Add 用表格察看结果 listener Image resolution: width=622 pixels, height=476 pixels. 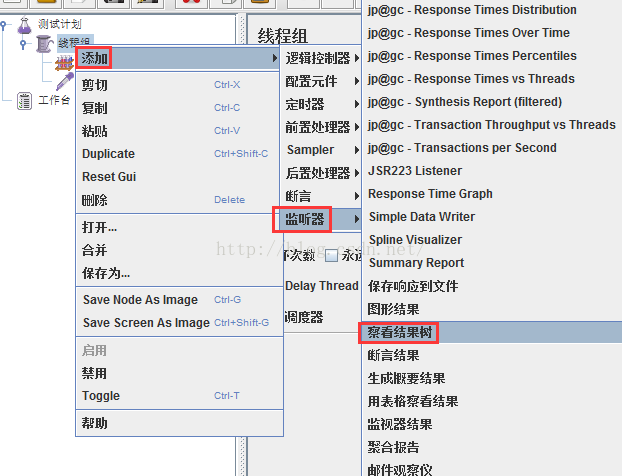pos(492,401)
